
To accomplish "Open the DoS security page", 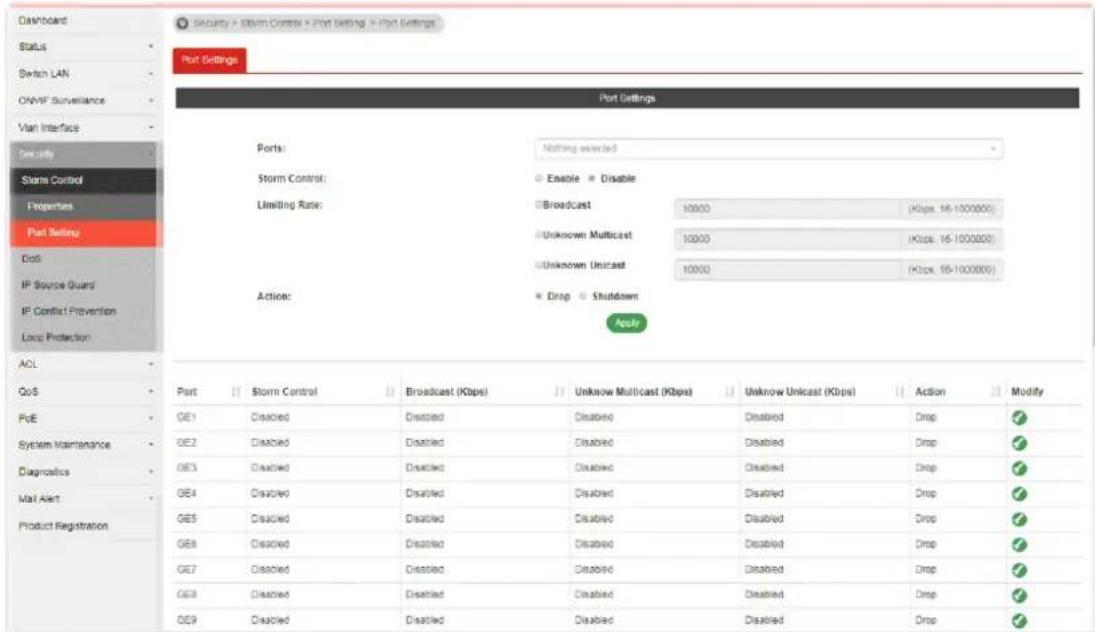I will [87, 259].
